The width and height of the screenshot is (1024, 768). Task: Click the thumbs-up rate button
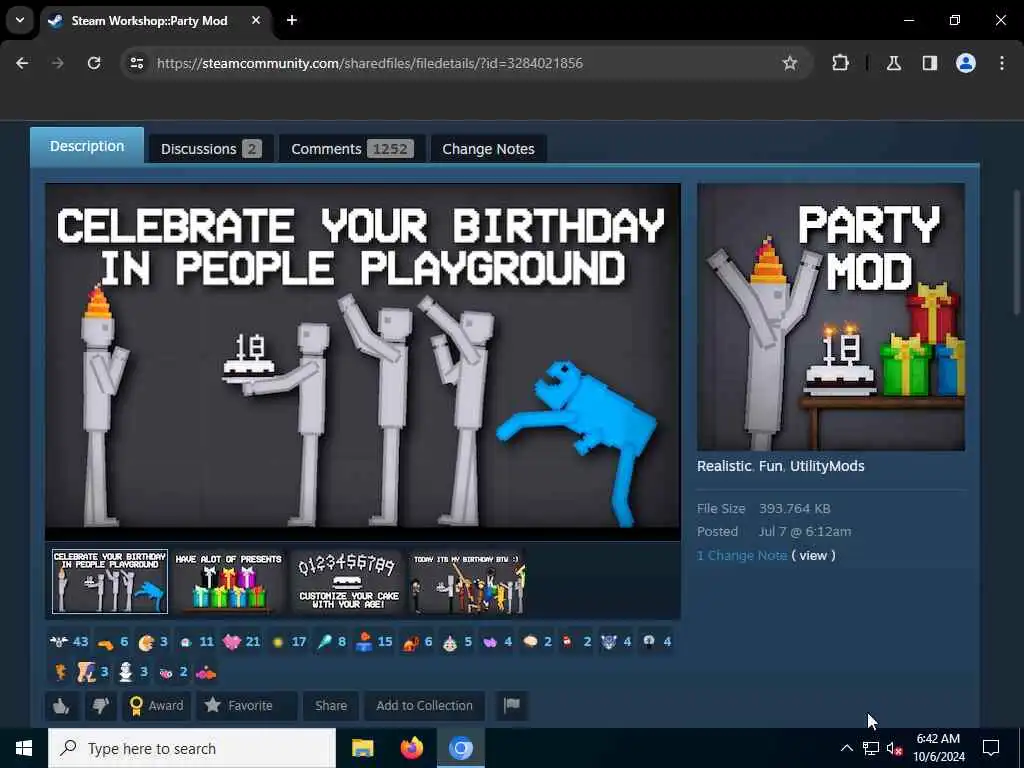(61, 705)
